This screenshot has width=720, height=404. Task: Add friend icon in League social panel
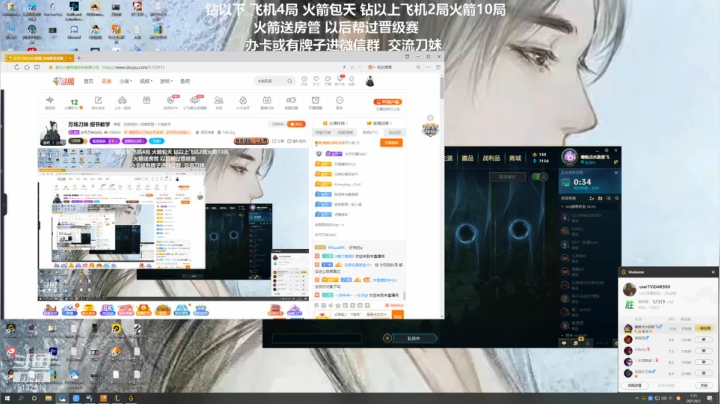pos(591,198)
